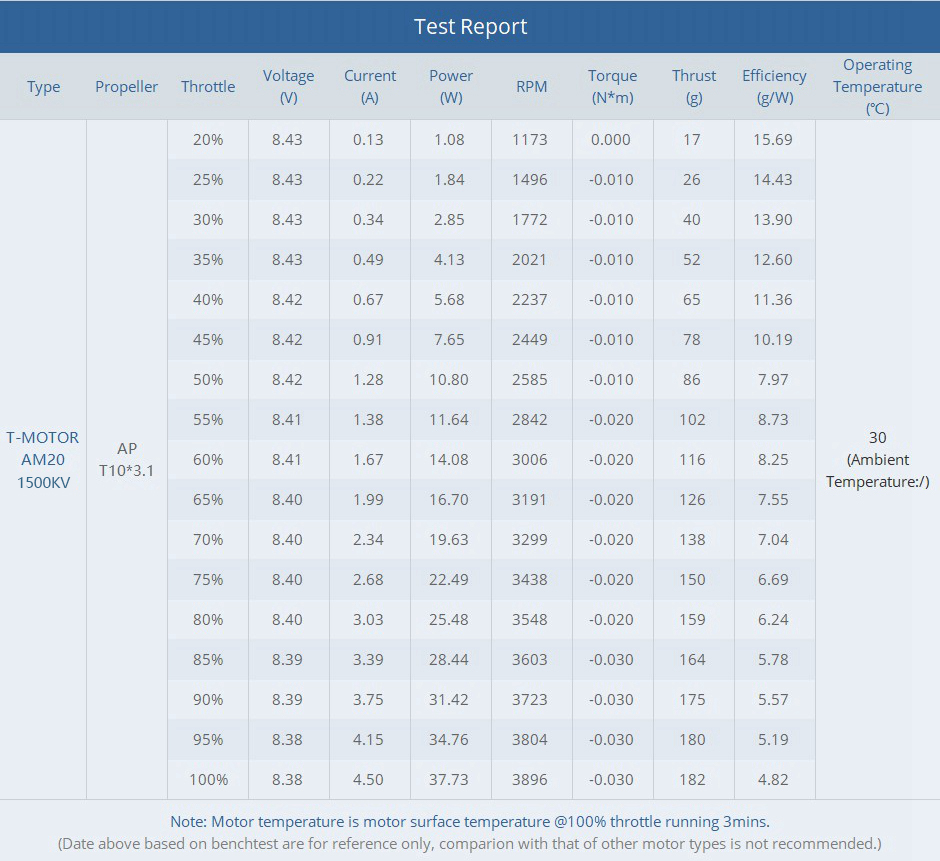Click the Test Report title banner
This screenshot has height=861, width=940.
pyautogui.click(x=470, y=26)
